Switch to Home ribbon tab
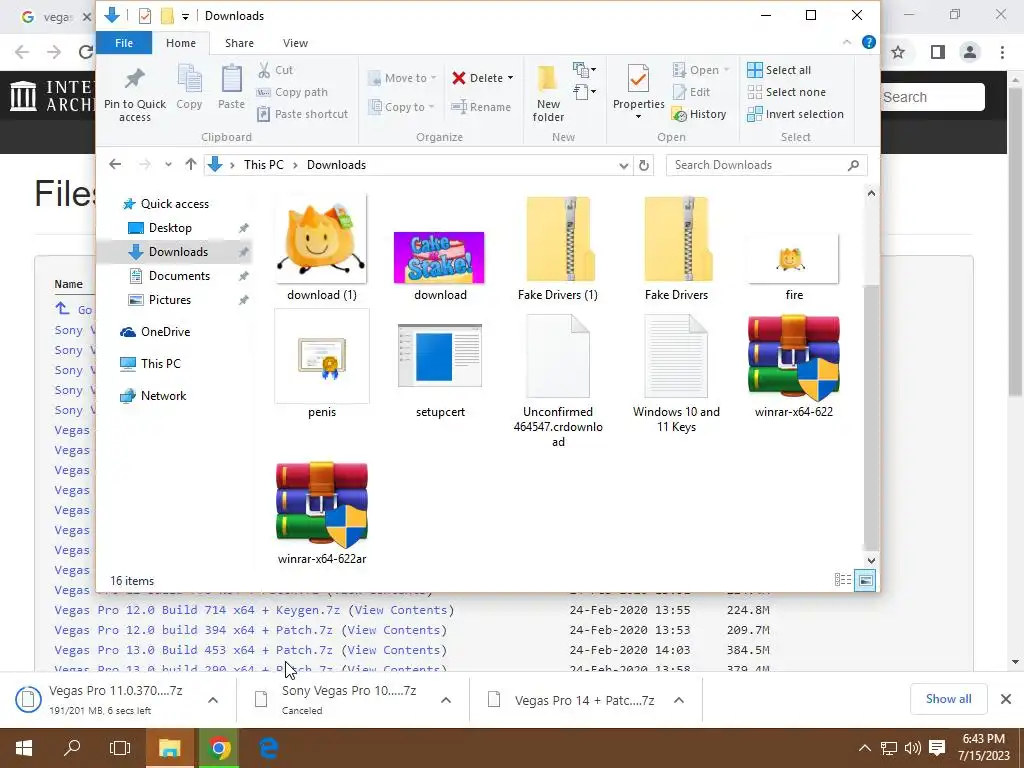The height and width of the screenshot is (768, 1024). coord(181,43)
